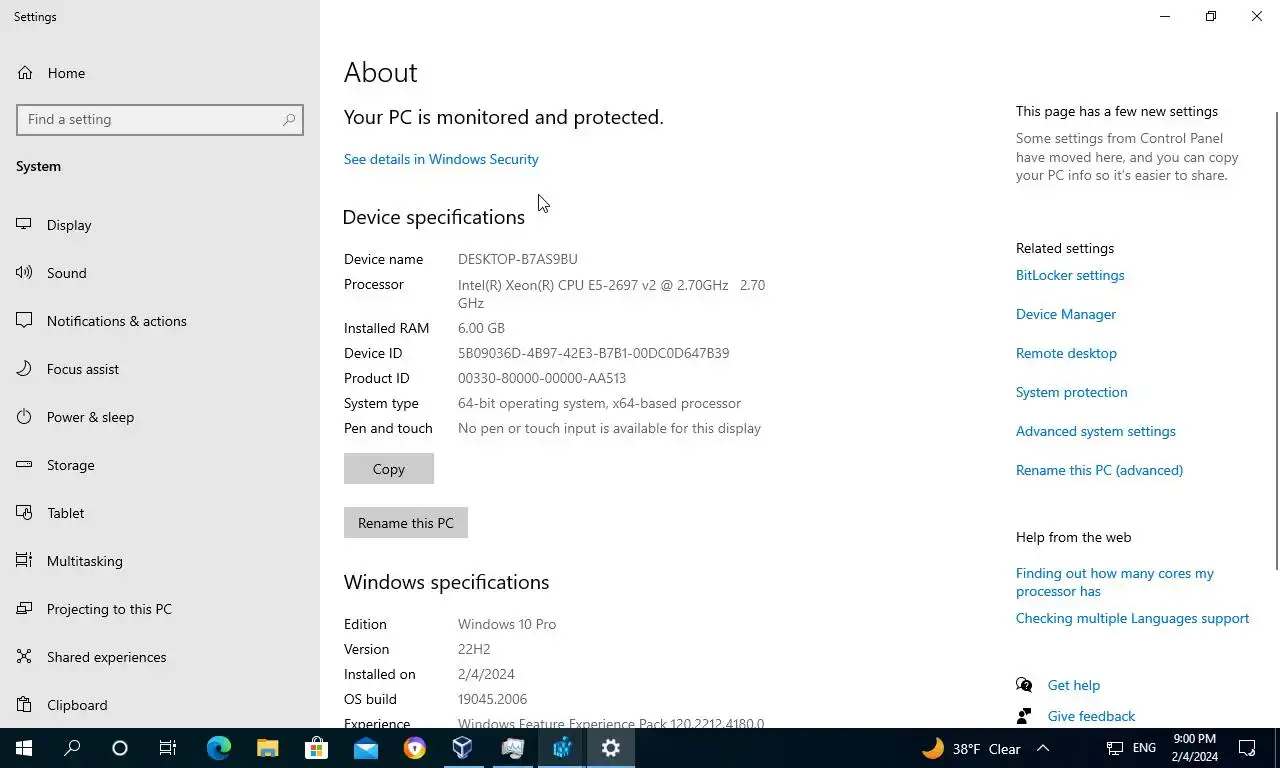Click the Shared experiences icon
This screenshot has height=768, width=1280.
(24, 657)
